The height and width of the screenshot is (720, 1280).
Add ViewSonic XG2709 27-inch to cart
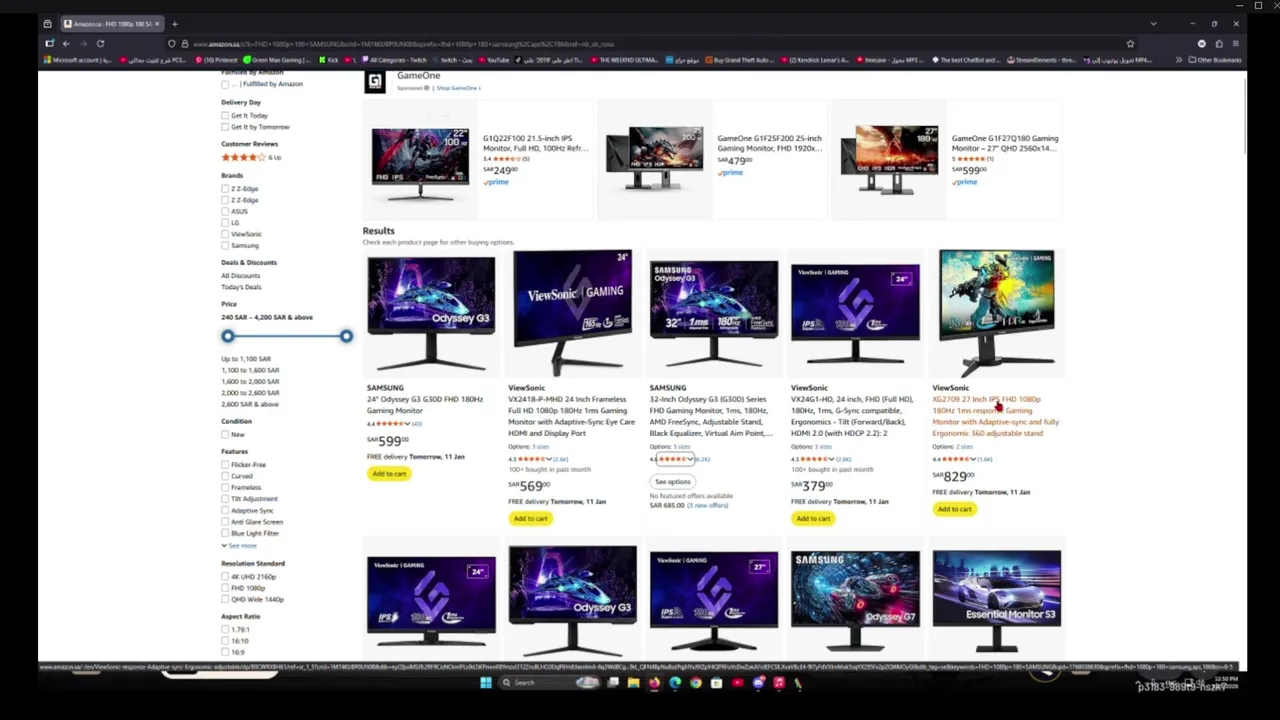(954, 509)
